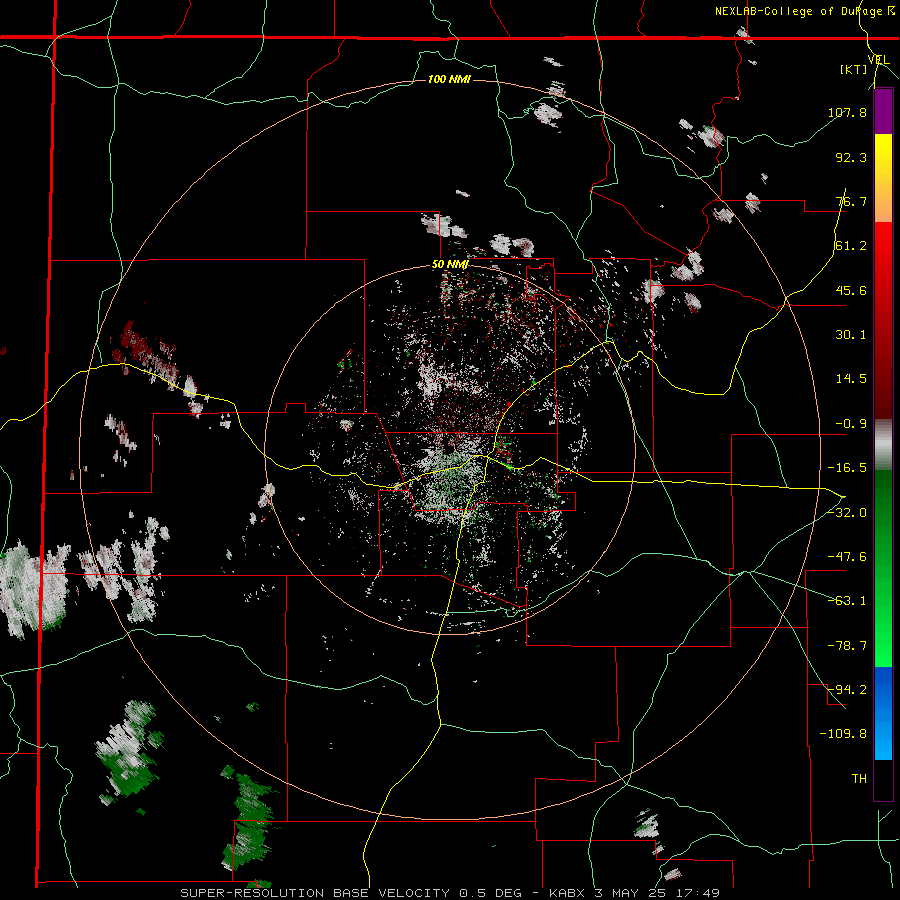The image size is (900, 900).
Task: Pick the blue segment of the velocity color bar
Action: 883,713
